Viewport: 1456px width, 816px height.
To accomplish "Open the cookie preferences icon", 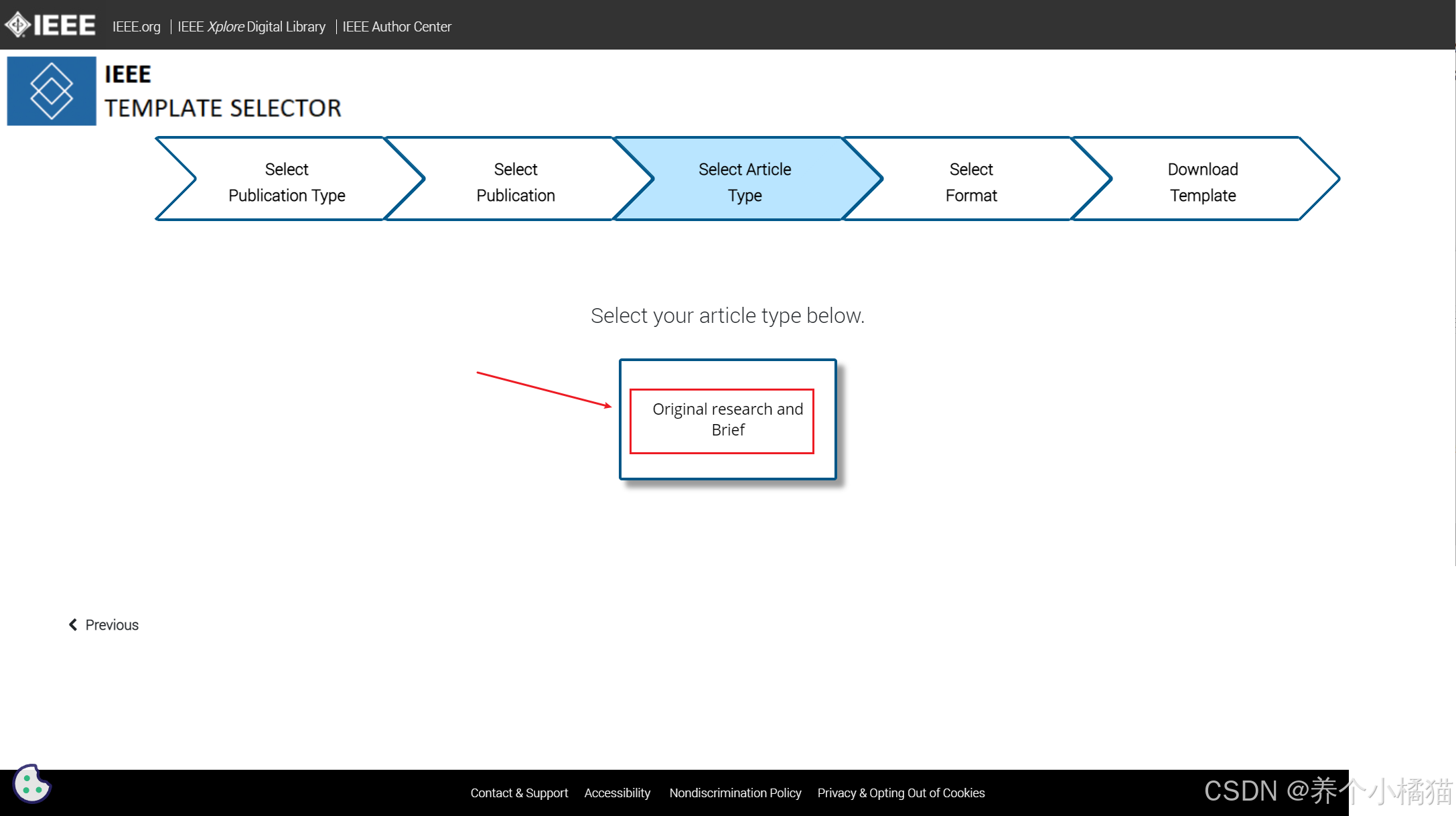I will (x=31, y=784).
